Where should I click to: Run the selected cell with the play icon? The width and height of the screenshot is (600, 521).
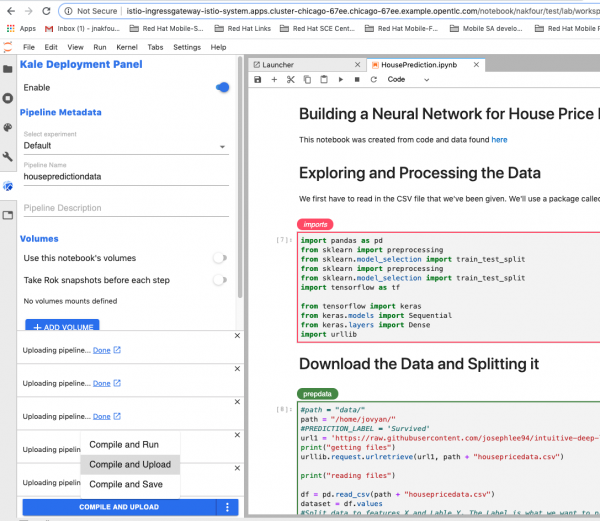point(340,79)
